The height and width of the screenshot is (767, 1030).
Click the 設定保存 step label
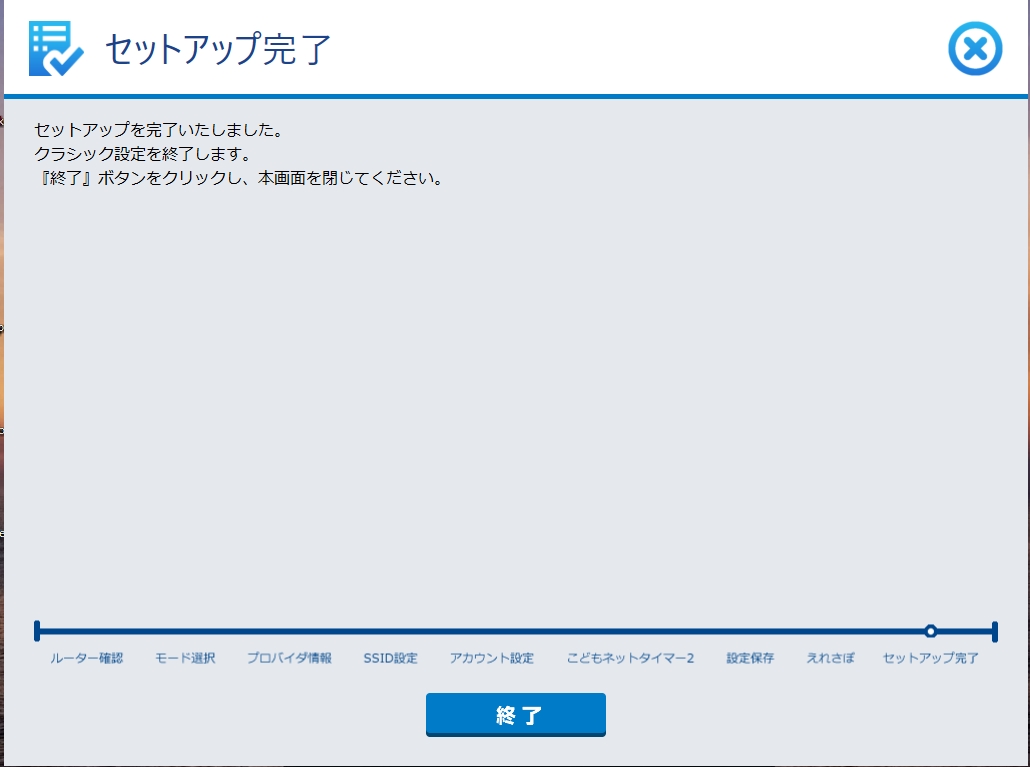click(x=750, y=658)
